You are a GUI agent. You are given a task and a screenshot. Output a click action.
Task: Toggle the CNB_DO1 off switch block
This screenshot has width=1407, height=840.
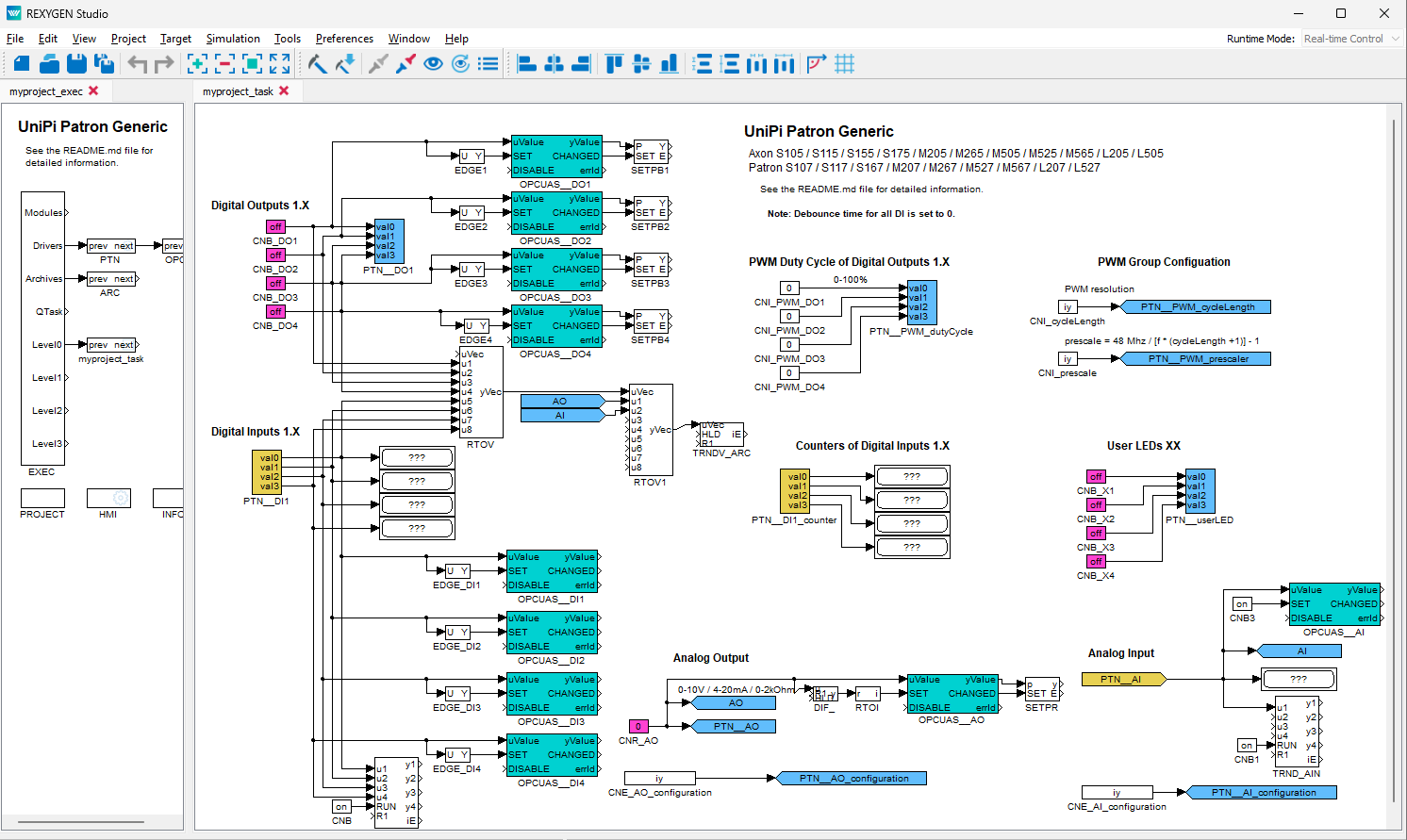275,227
